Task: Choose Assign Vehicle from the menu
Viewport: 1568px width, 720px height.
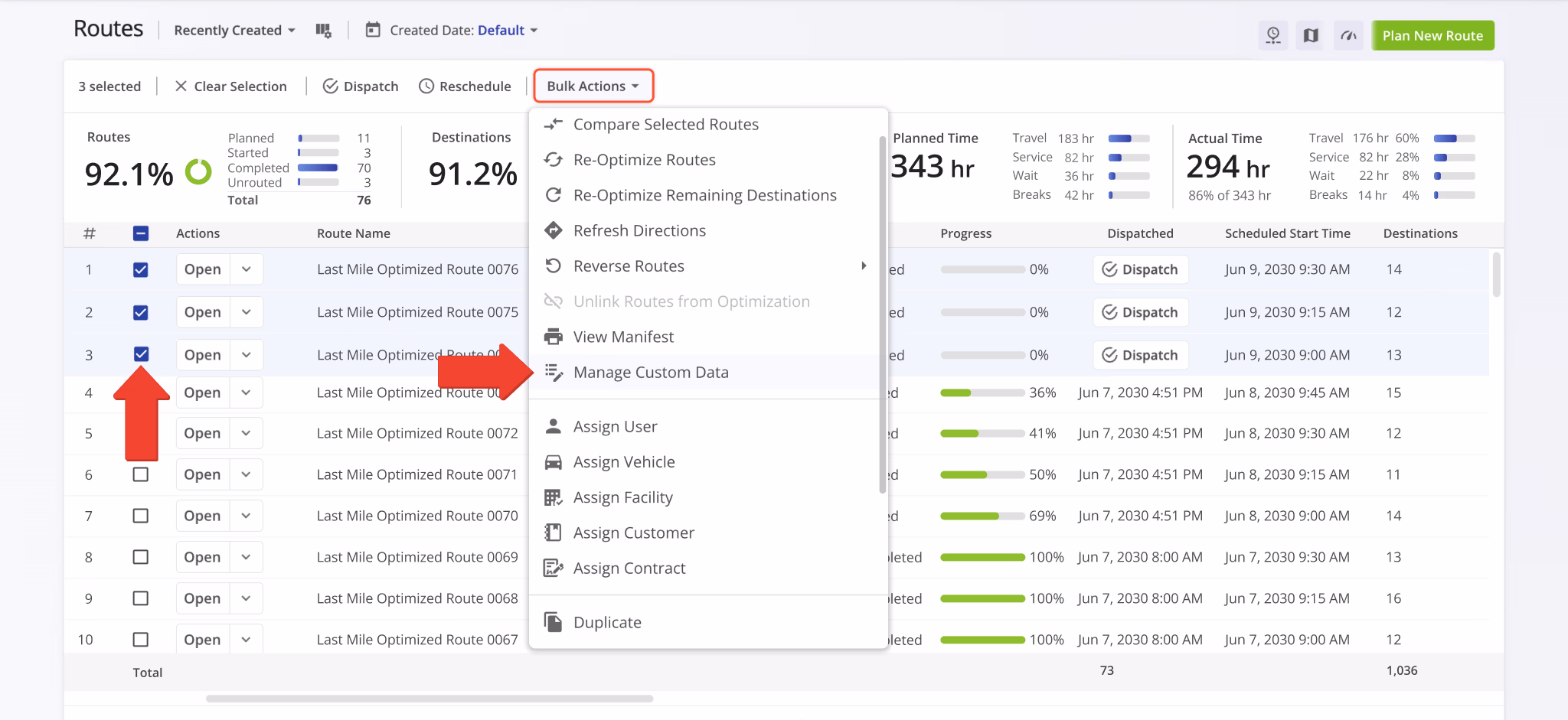Action: pyautogui.click(x=624, y=461)
